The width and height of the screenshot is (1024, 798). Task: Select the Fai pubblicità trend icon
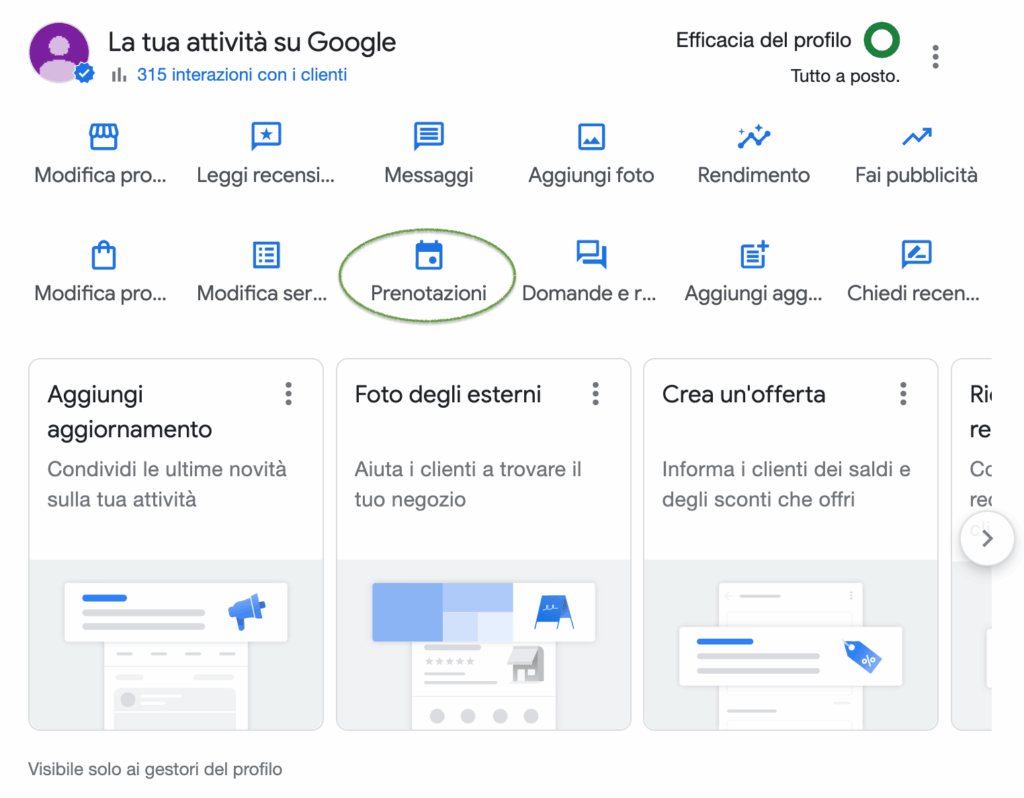(x=916, y=137)
